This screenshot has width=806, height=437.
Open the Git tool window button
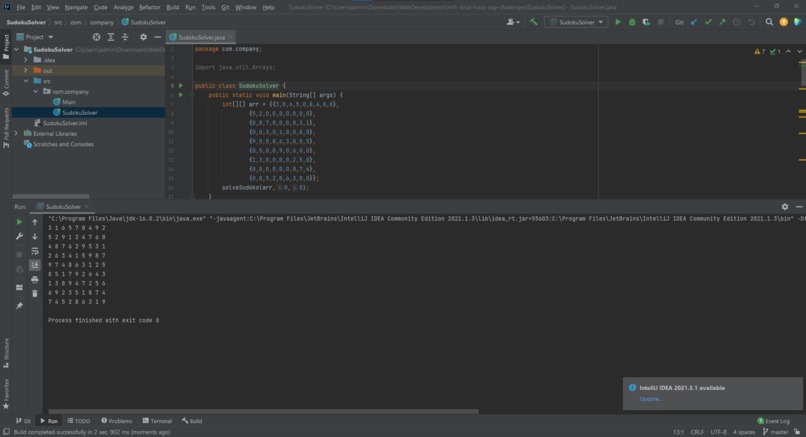[x=23, y=421]
